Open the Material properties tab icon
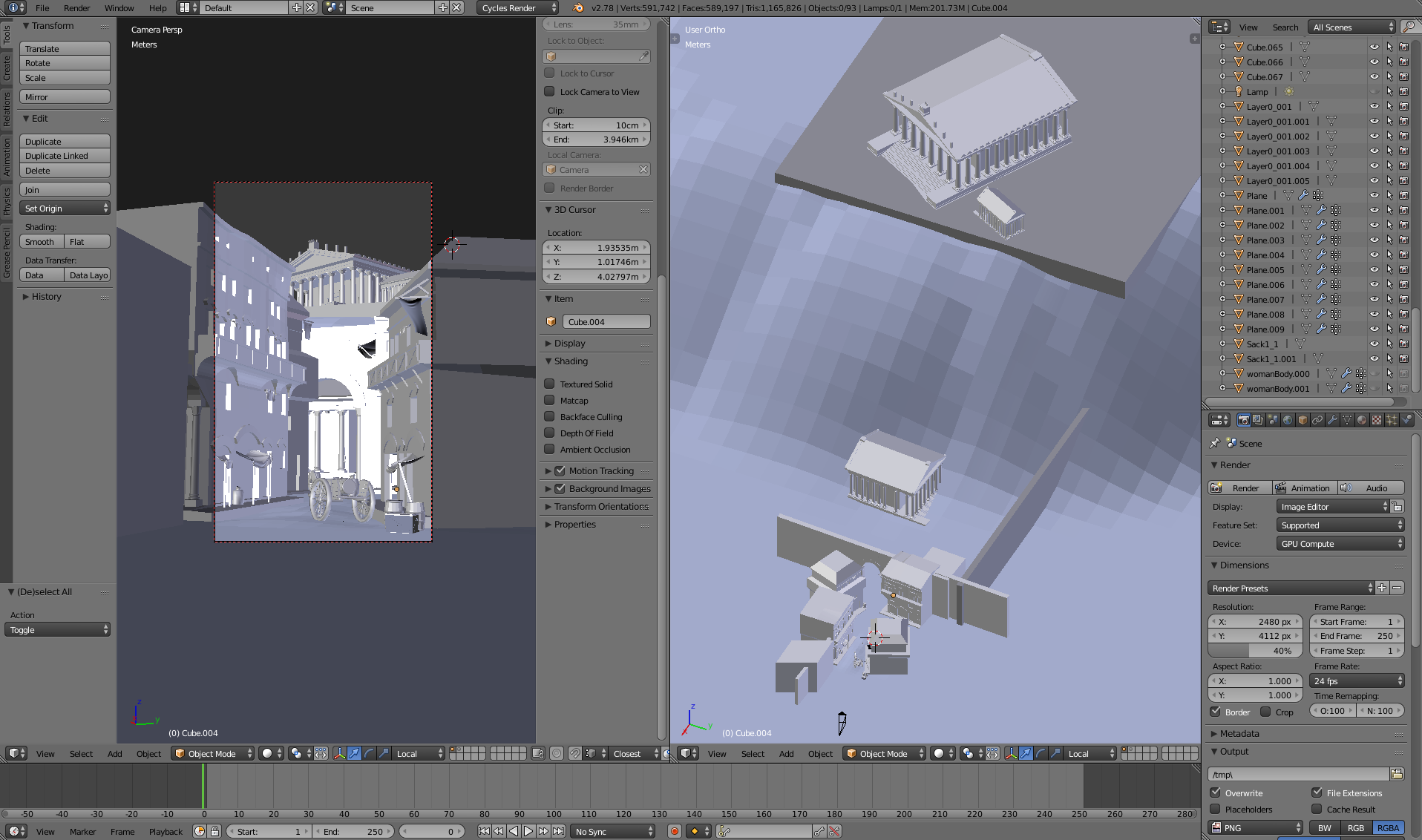 point(1362,420)
